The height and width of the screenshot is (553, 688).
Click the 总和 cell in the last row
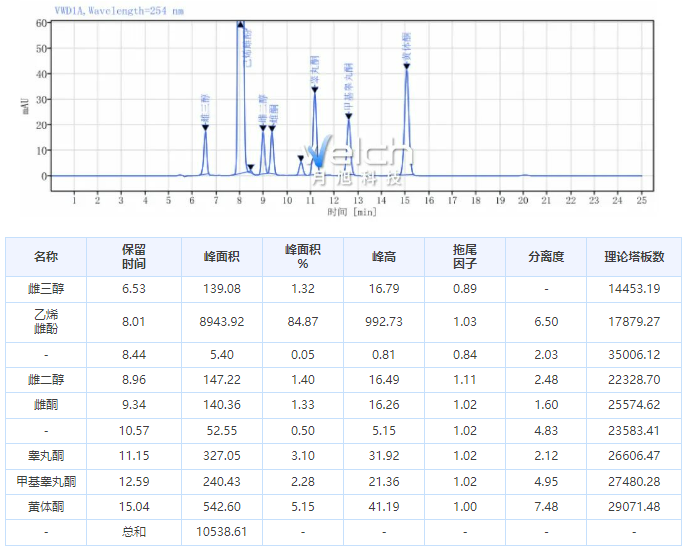134,532
